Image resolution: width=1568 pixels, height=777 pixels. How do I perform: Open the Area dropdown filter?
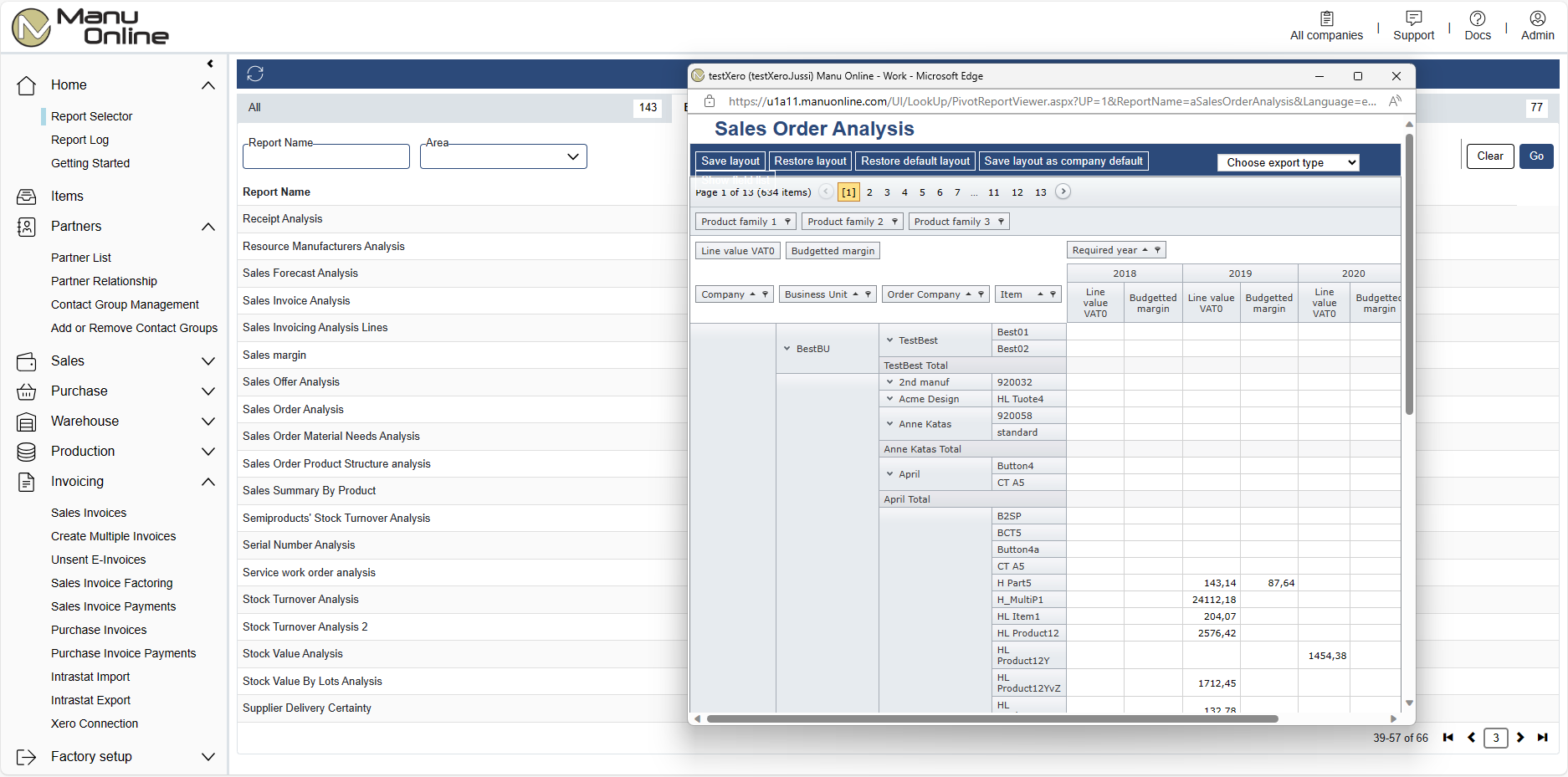[504, 156]
